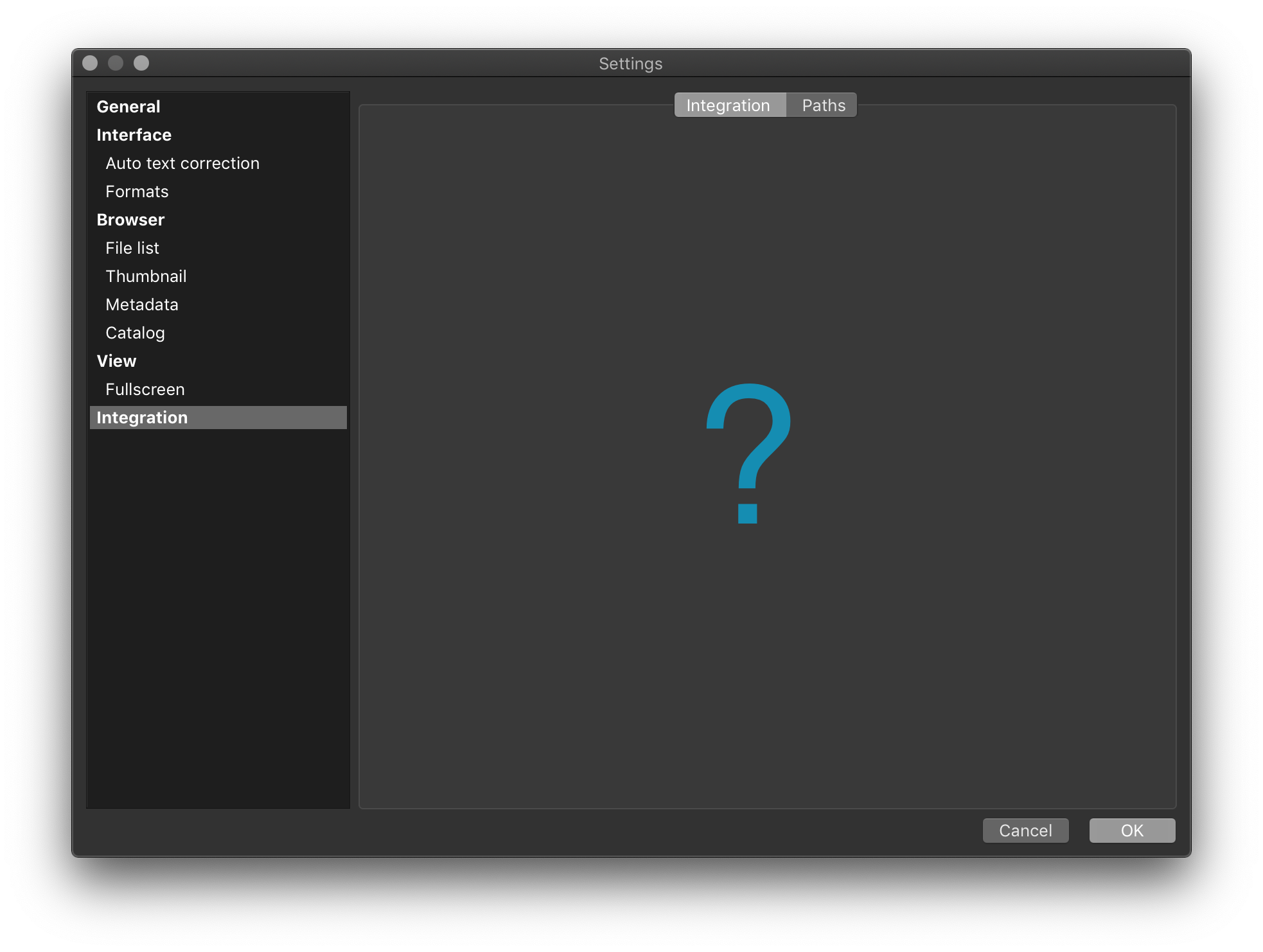
Task: Switch to the Paths tab
Action: coord(823,105)
